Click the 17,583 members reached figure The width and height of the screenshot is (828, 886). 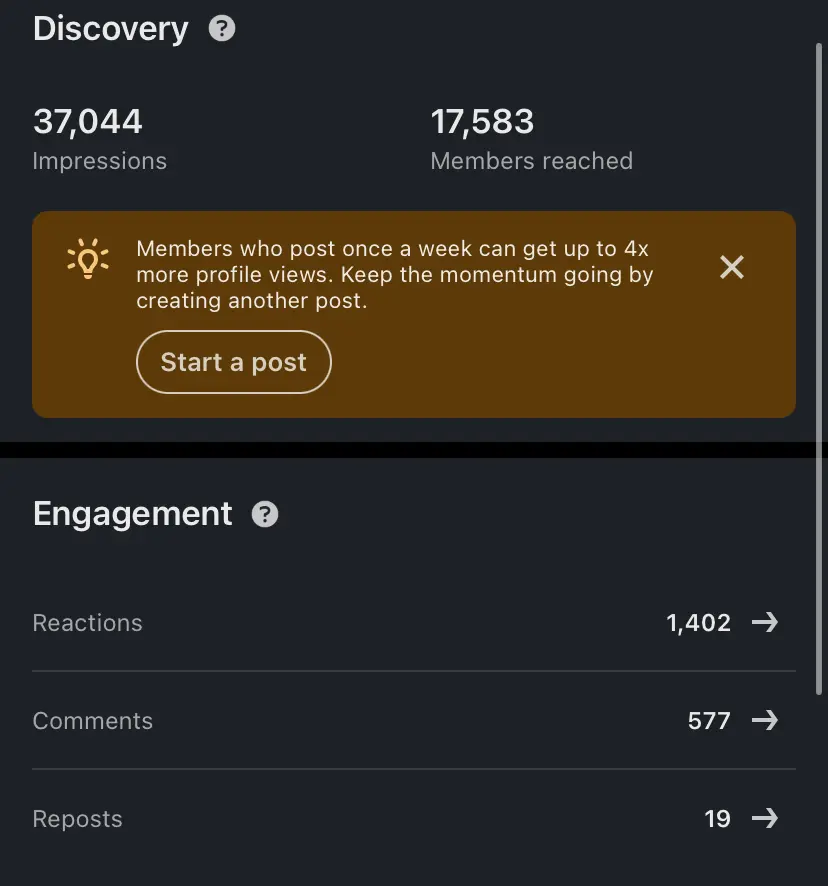click(x=482, y=121)
